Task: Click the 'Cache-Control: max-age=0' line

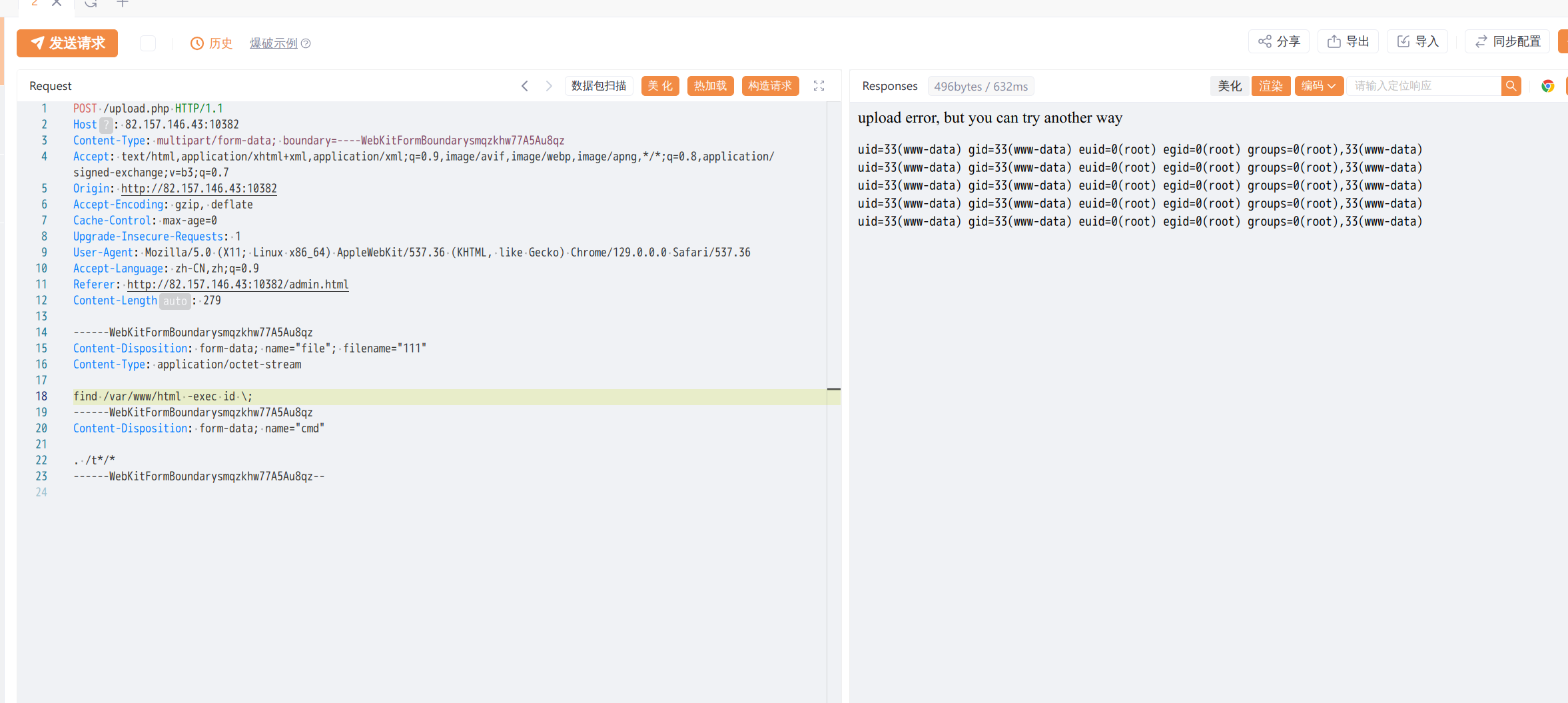Action: (145, 221)
